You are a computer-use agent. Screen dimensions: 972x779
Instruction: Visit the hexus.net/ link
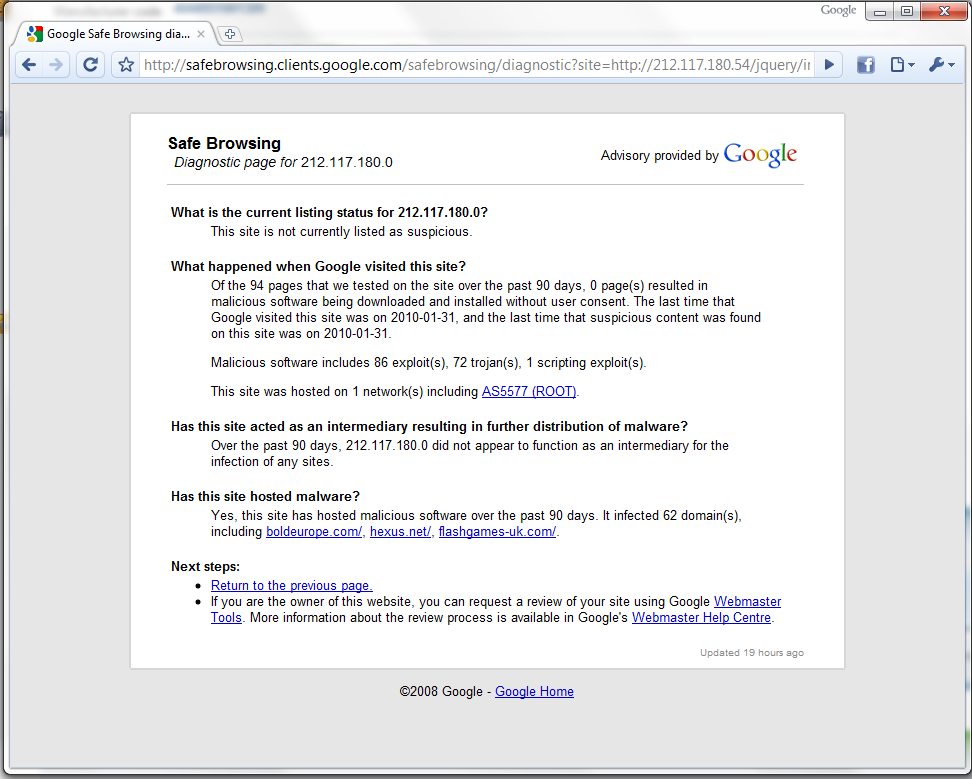coord(400,532)
